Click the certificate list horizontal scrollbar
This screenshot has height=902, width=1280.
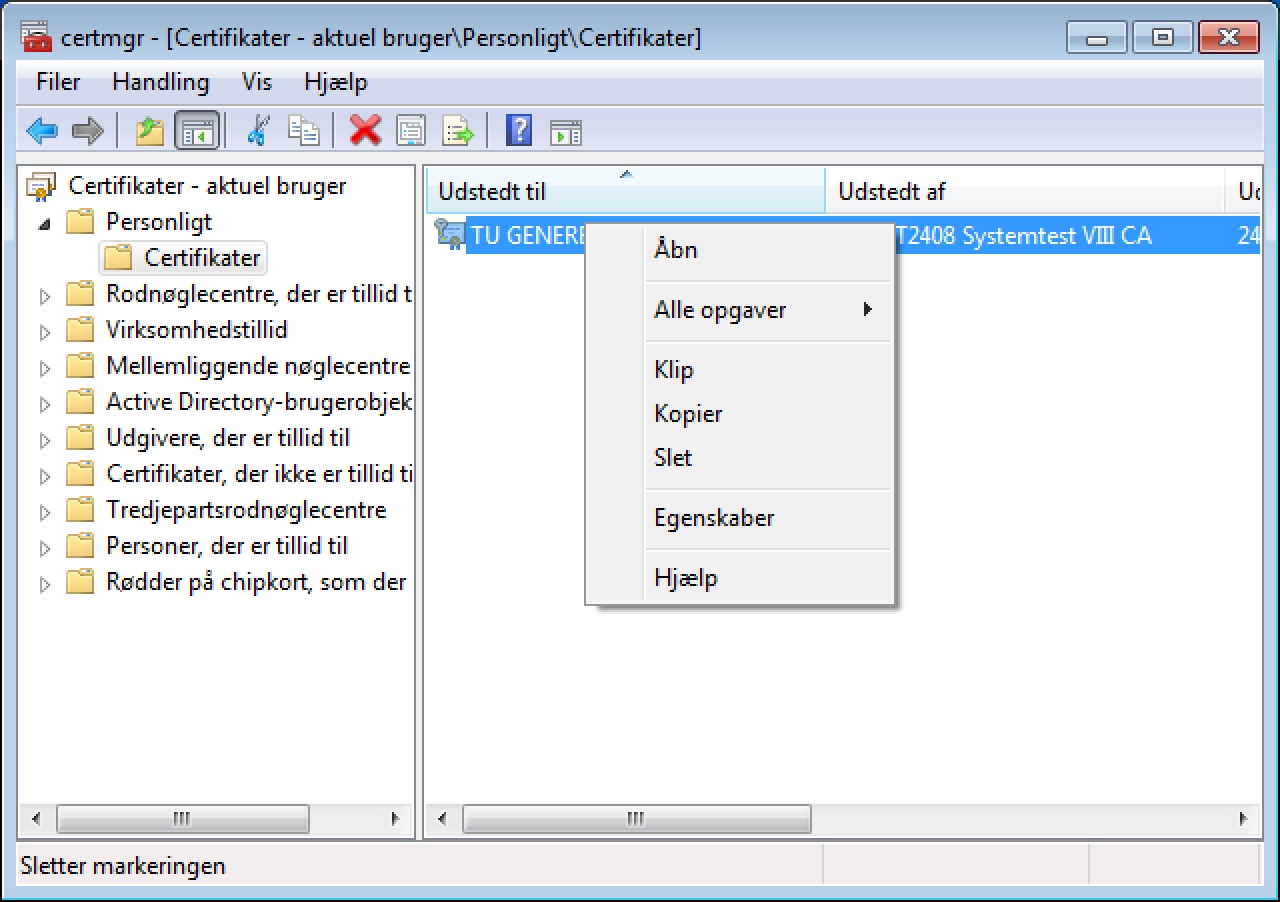pyautogui.click(x=636, y=819)
